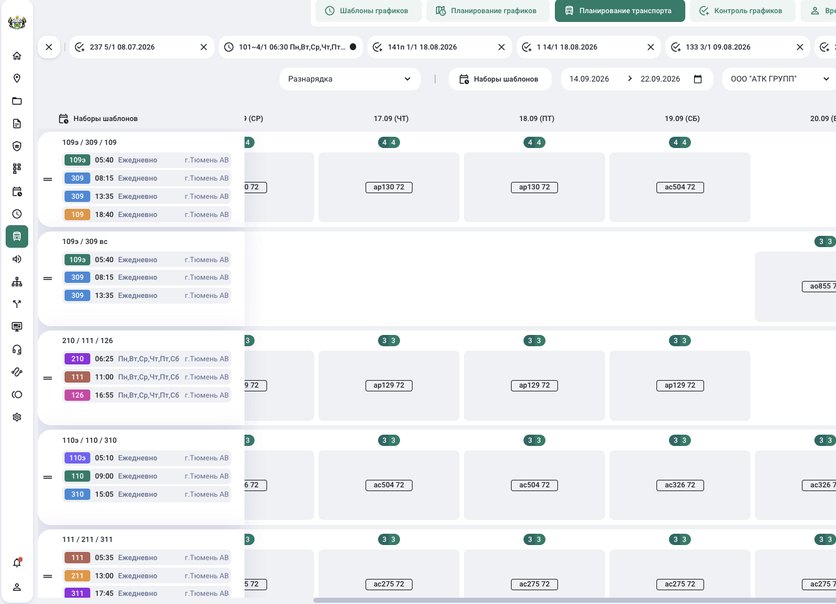
Task: Switch to Шаблоны графиков tab
Action: click(368, 11)
